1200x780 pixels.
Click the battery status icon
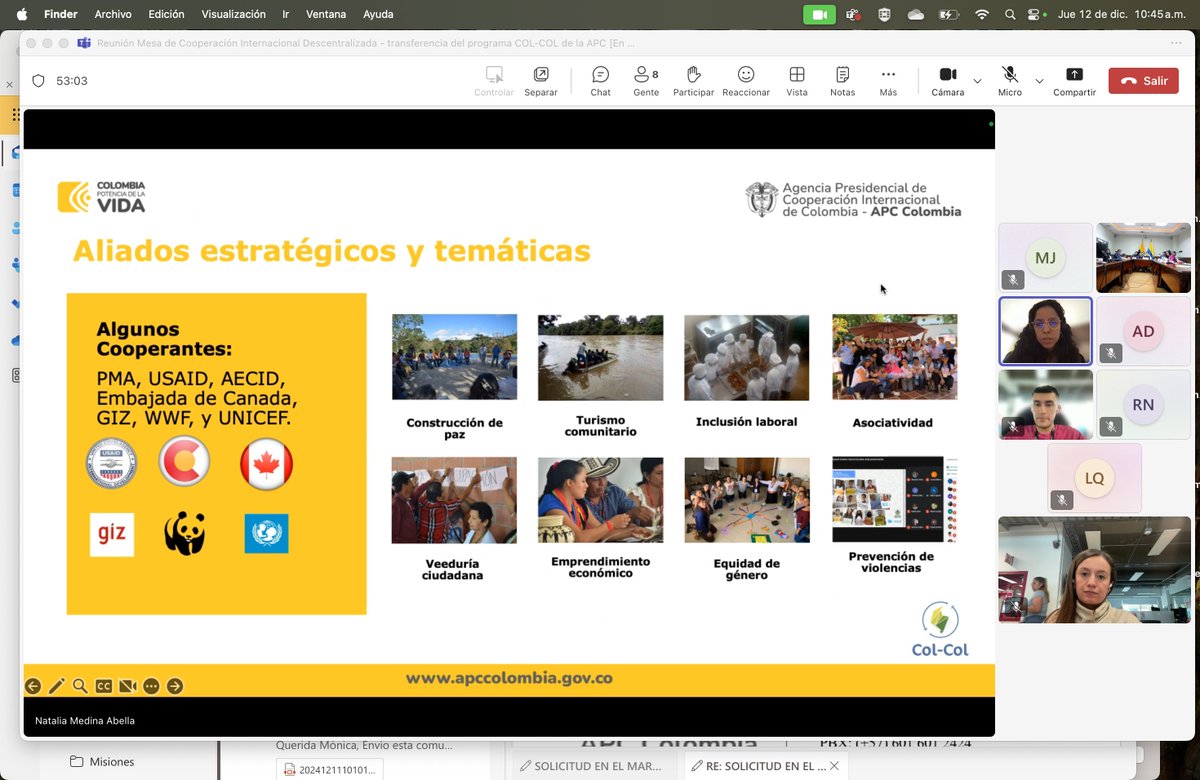click(949, 14)
